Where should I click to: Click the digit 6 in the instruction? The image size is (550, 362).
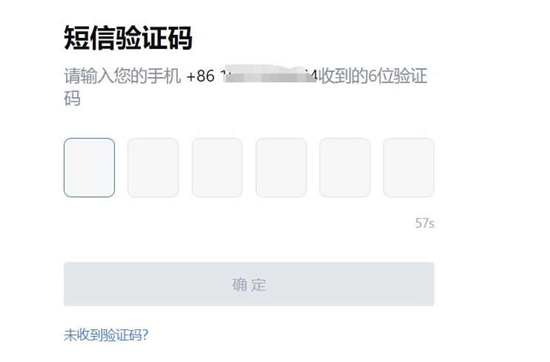(372, 76)
